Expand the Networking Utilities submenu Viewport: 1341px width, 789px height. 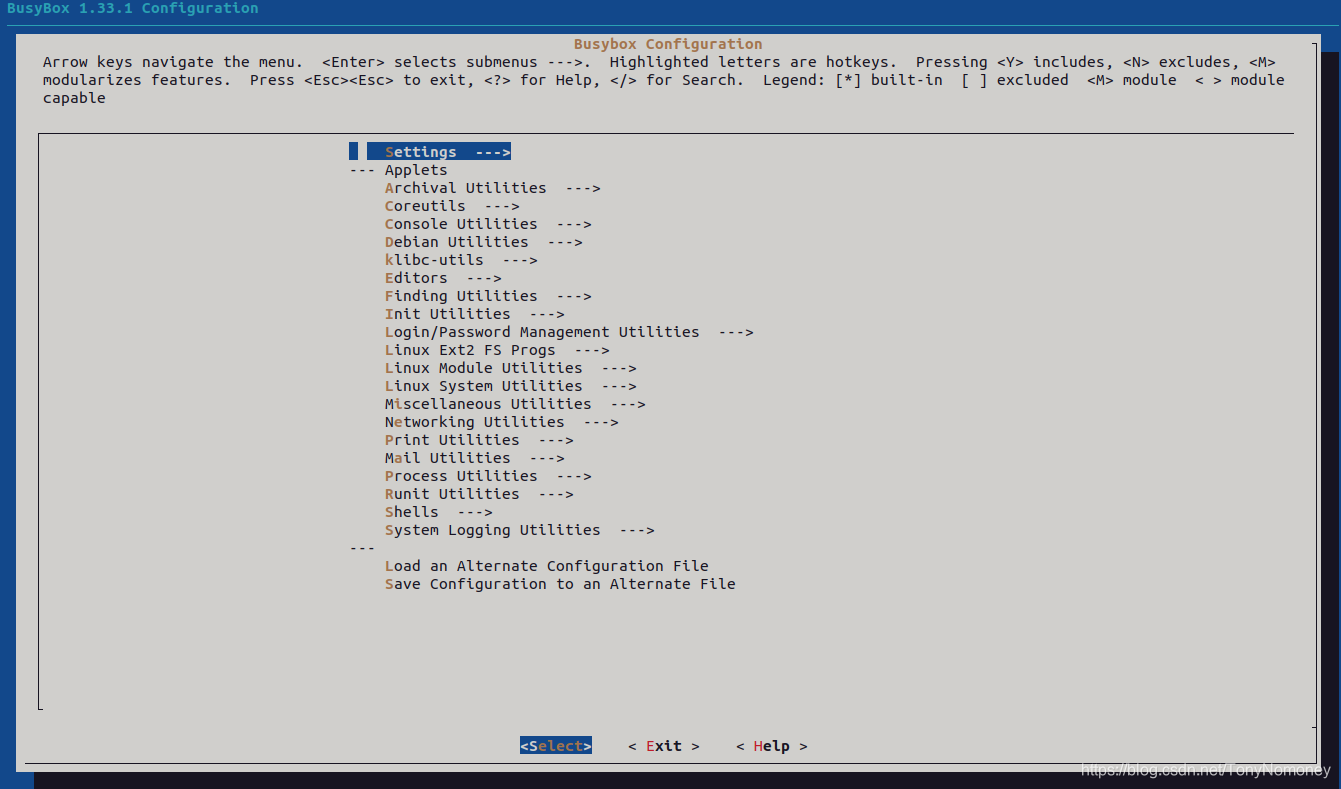pyautogui.click(x=475, y=421)
